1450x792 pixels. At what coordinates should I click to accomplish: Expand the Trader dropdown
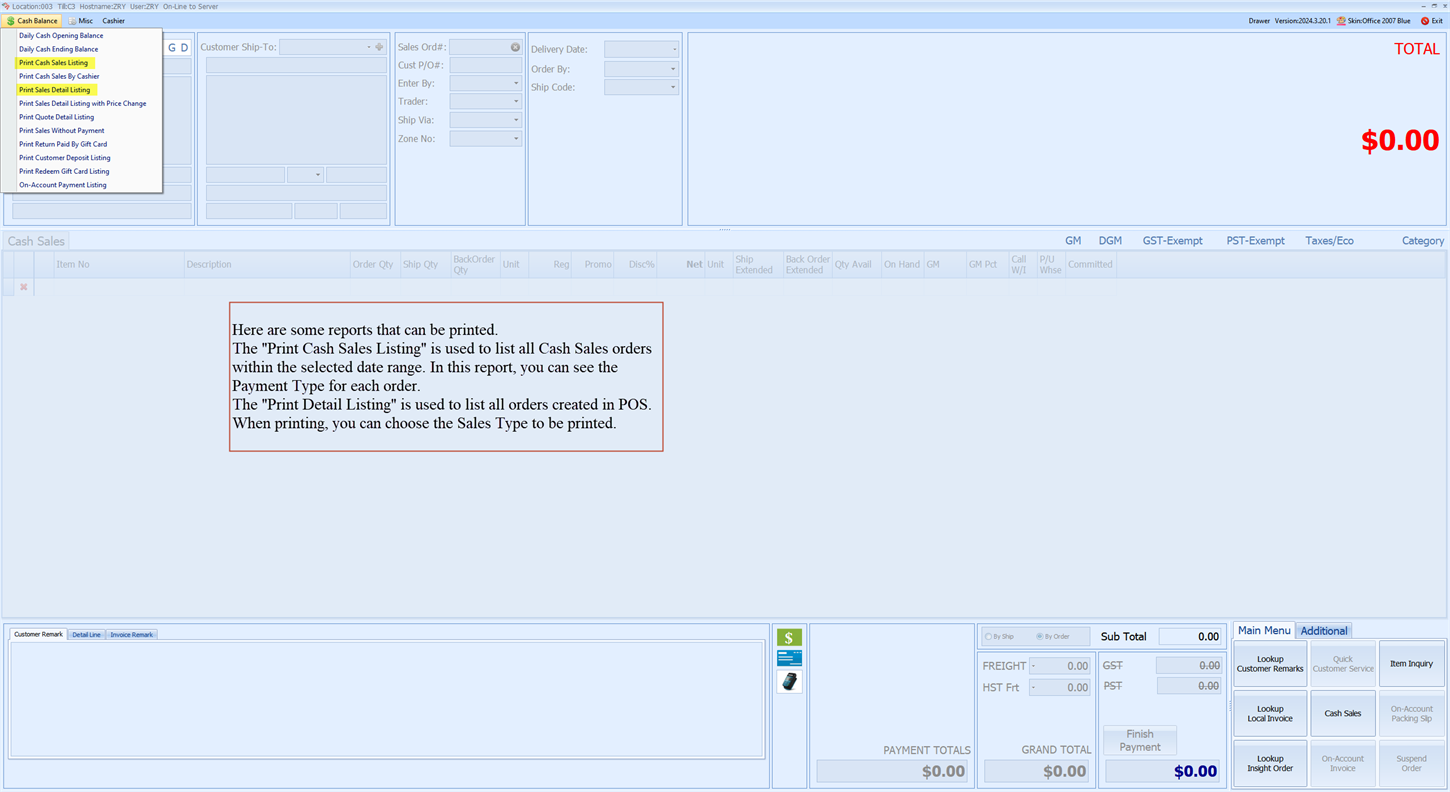[516, 102]
